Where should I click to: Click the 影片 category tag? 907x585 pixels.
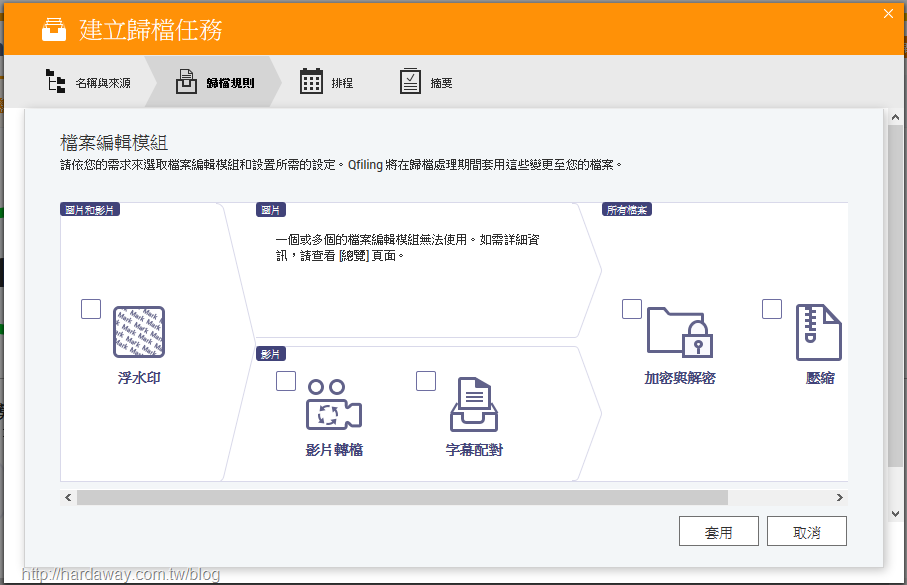click(271, 354)
